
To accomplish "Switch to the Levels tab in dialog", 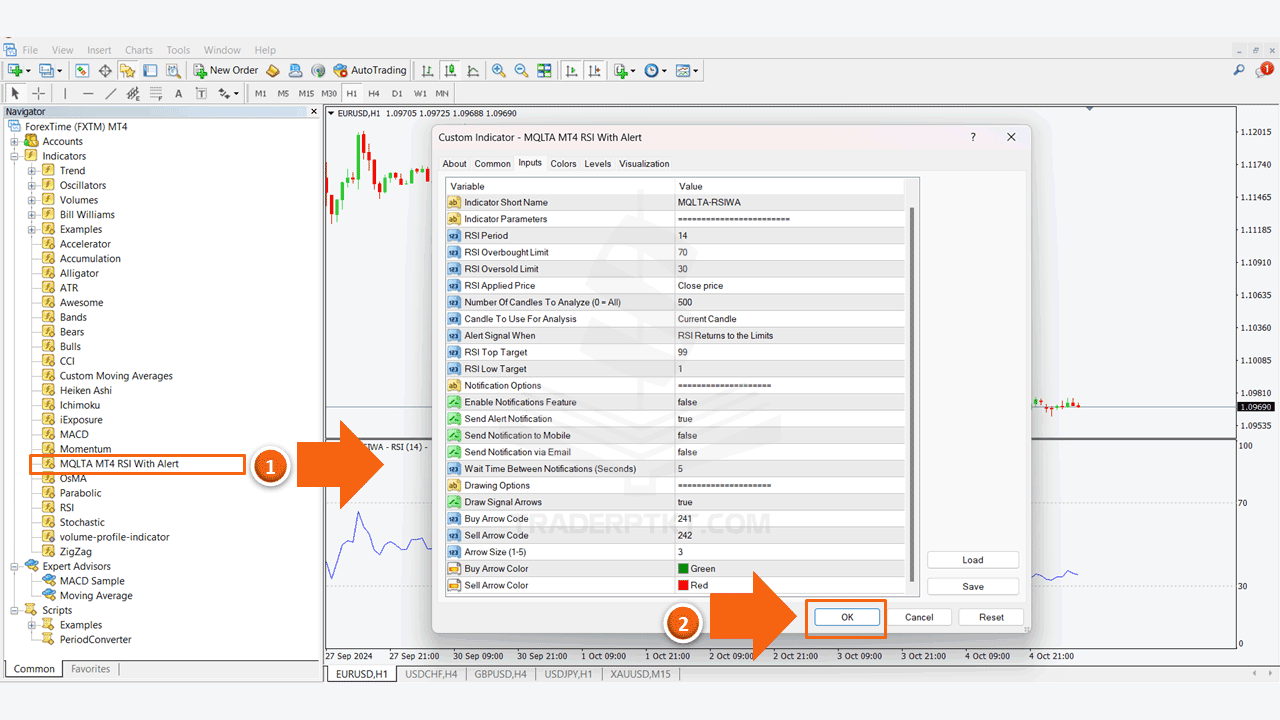I will pyautogui.click(x=598, y=164).
